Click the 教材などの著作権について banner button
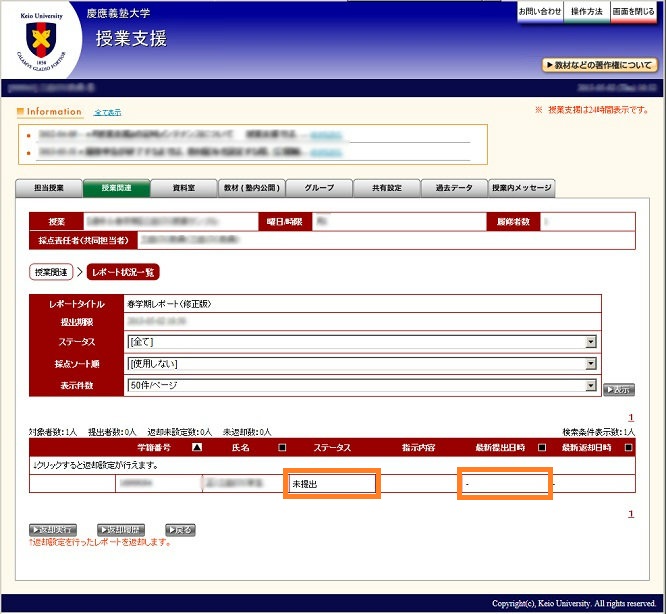Viewport: 666px width, 614px height. pos(600,65)
